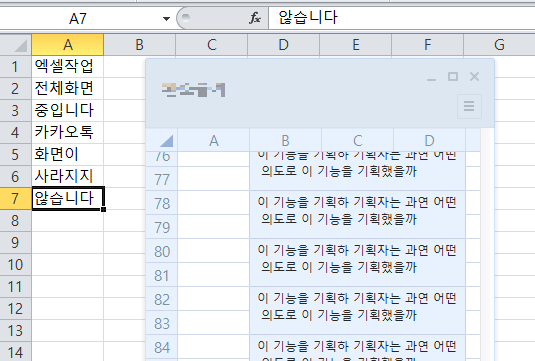This screenshot has height=361, width=535.
Task: Select column C header in Excel
Action: tap(212, 45)
